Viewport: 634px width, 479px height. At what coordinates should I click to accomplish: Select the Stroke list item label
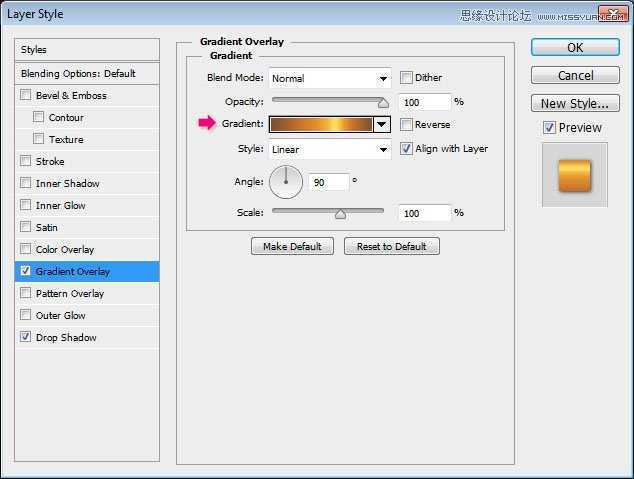pos(50,162)
